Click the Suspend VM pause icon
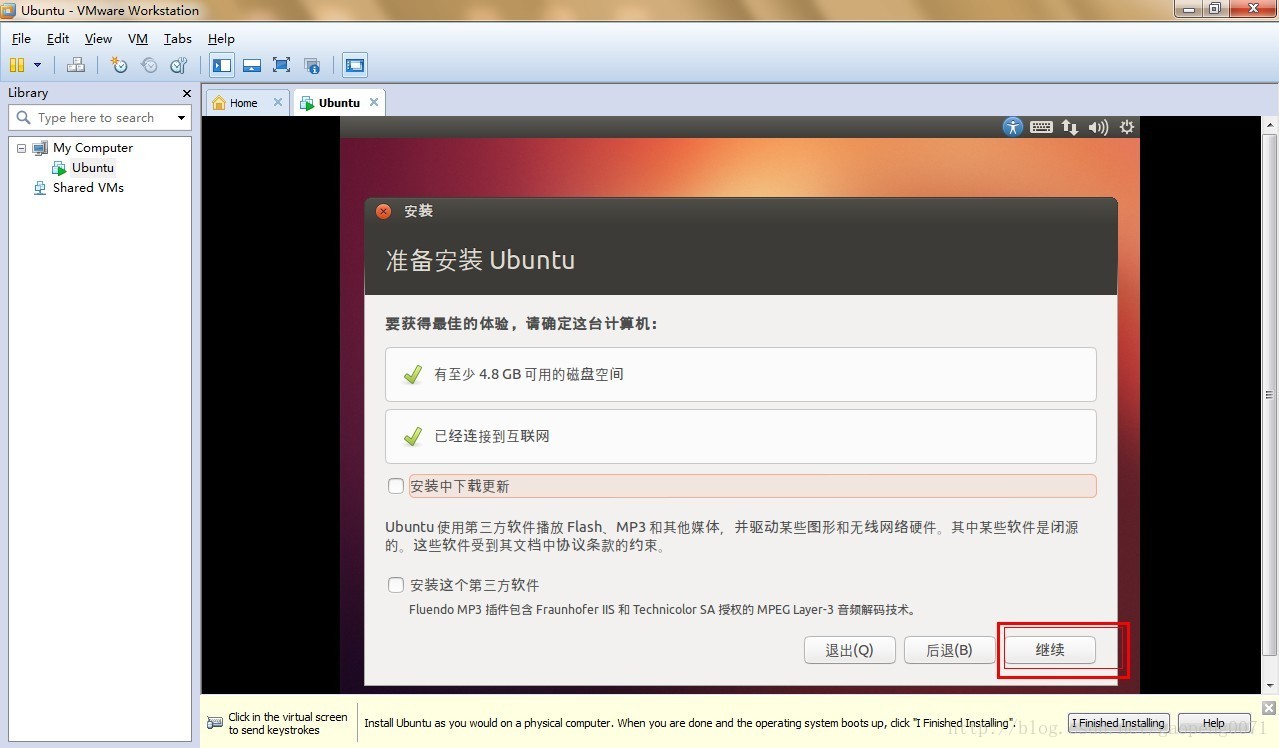Image resolution: width=1279 pixels, height=748 pixels. 17,65
